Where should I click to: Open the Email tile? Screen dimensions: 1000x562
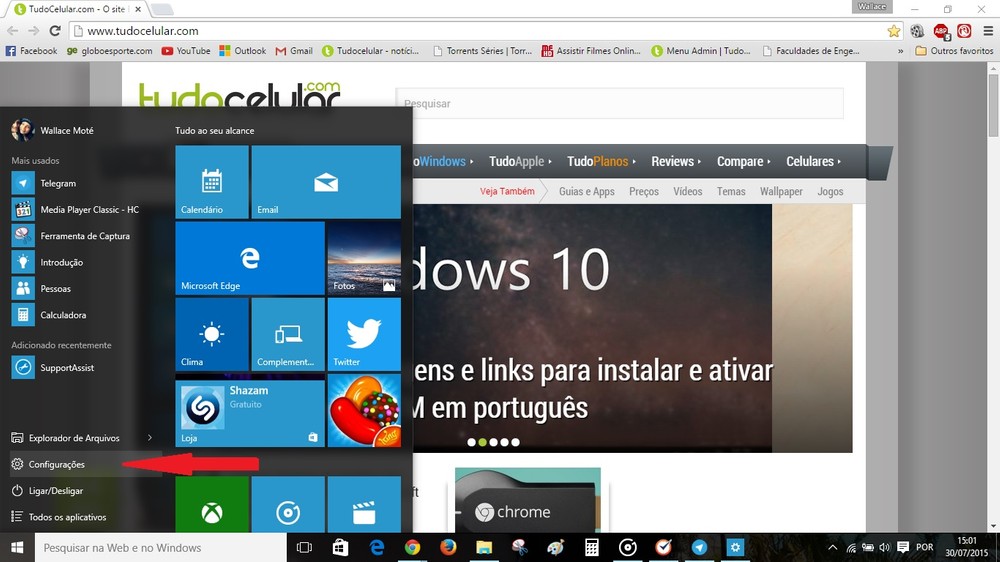click(325, 182)
